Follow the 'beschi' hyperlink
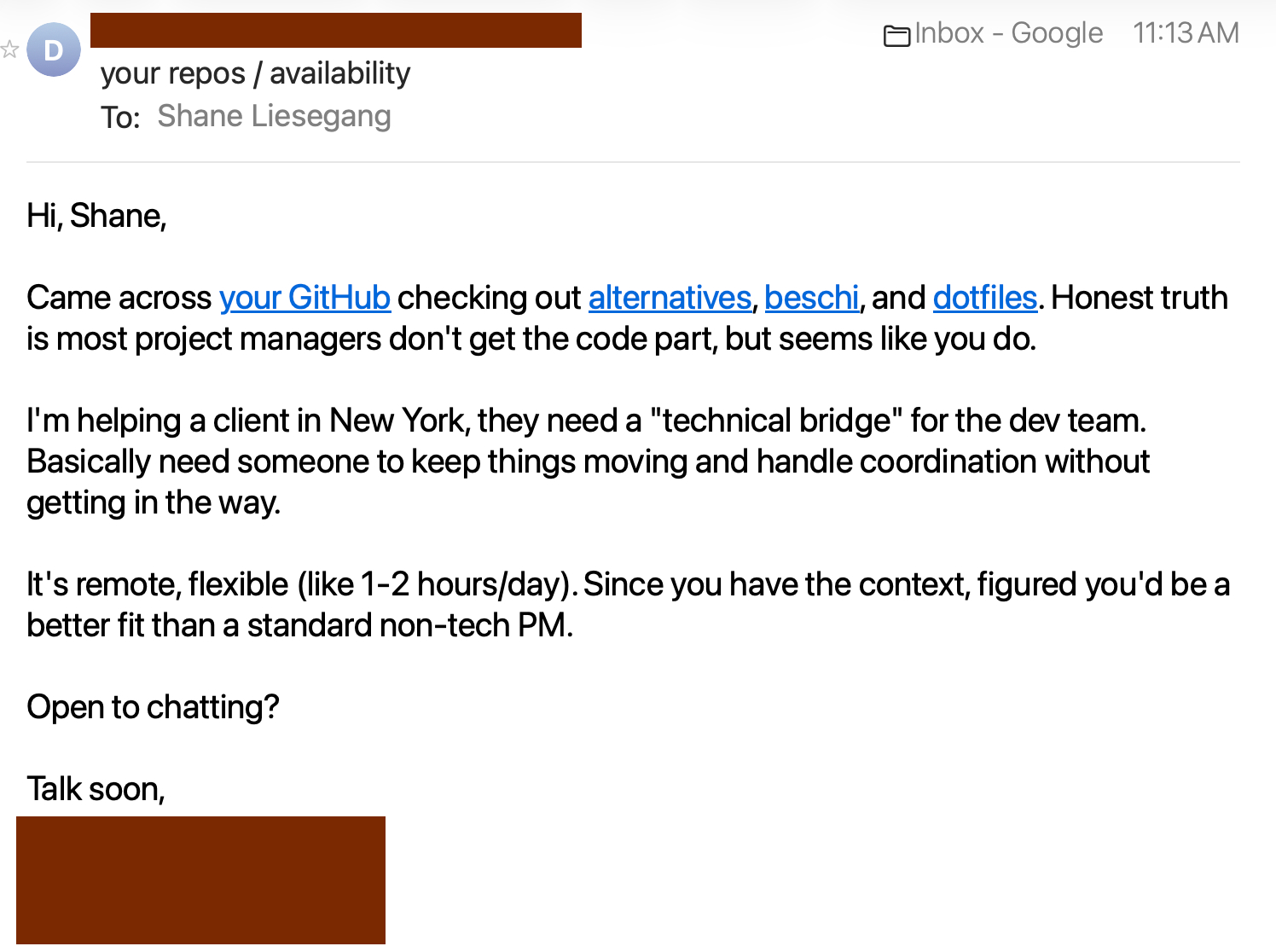 point(811,298)
